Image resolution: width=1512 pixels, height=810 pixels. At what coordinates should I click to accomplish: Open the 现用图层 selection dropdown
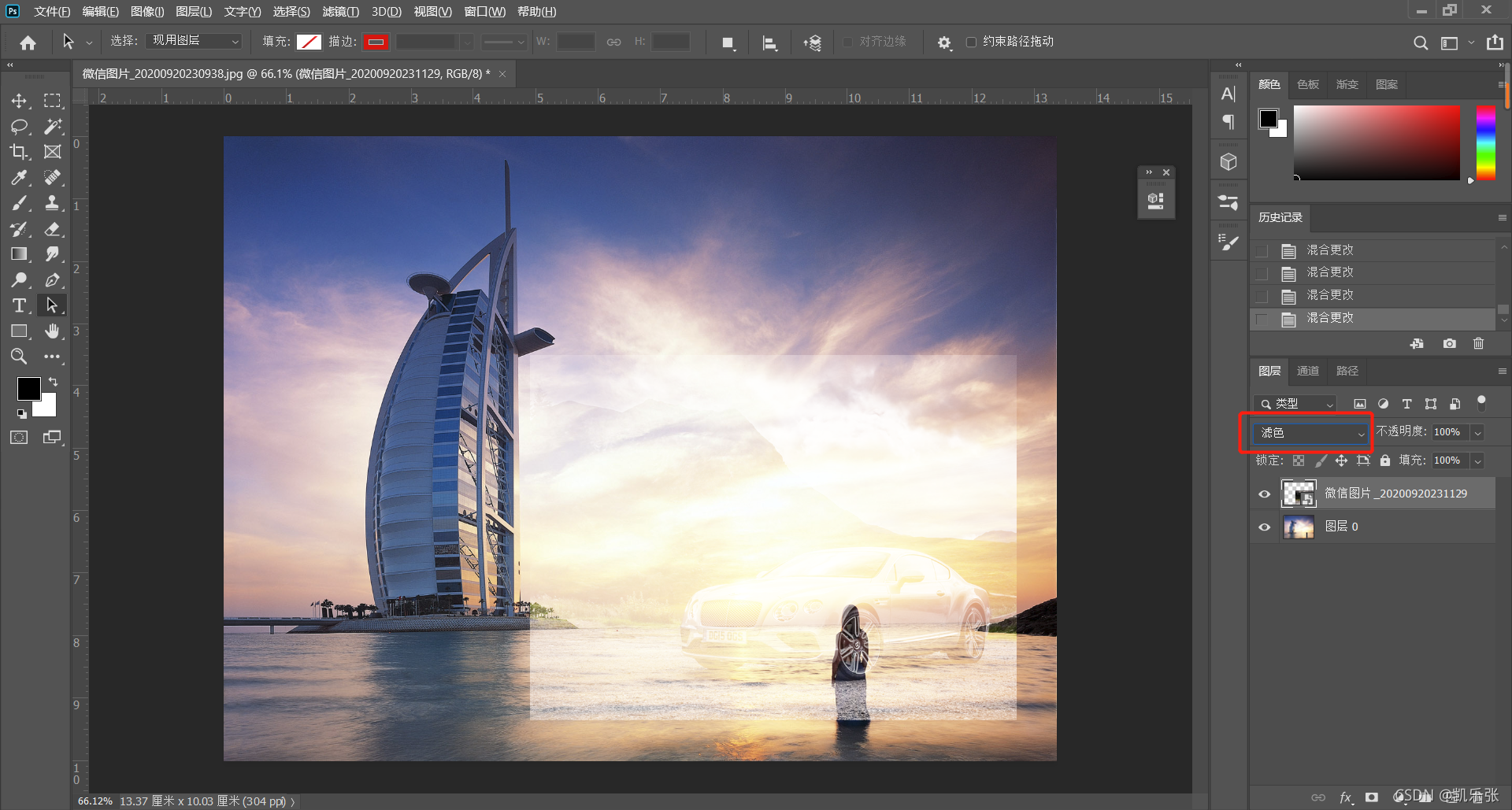pos(195,41)
